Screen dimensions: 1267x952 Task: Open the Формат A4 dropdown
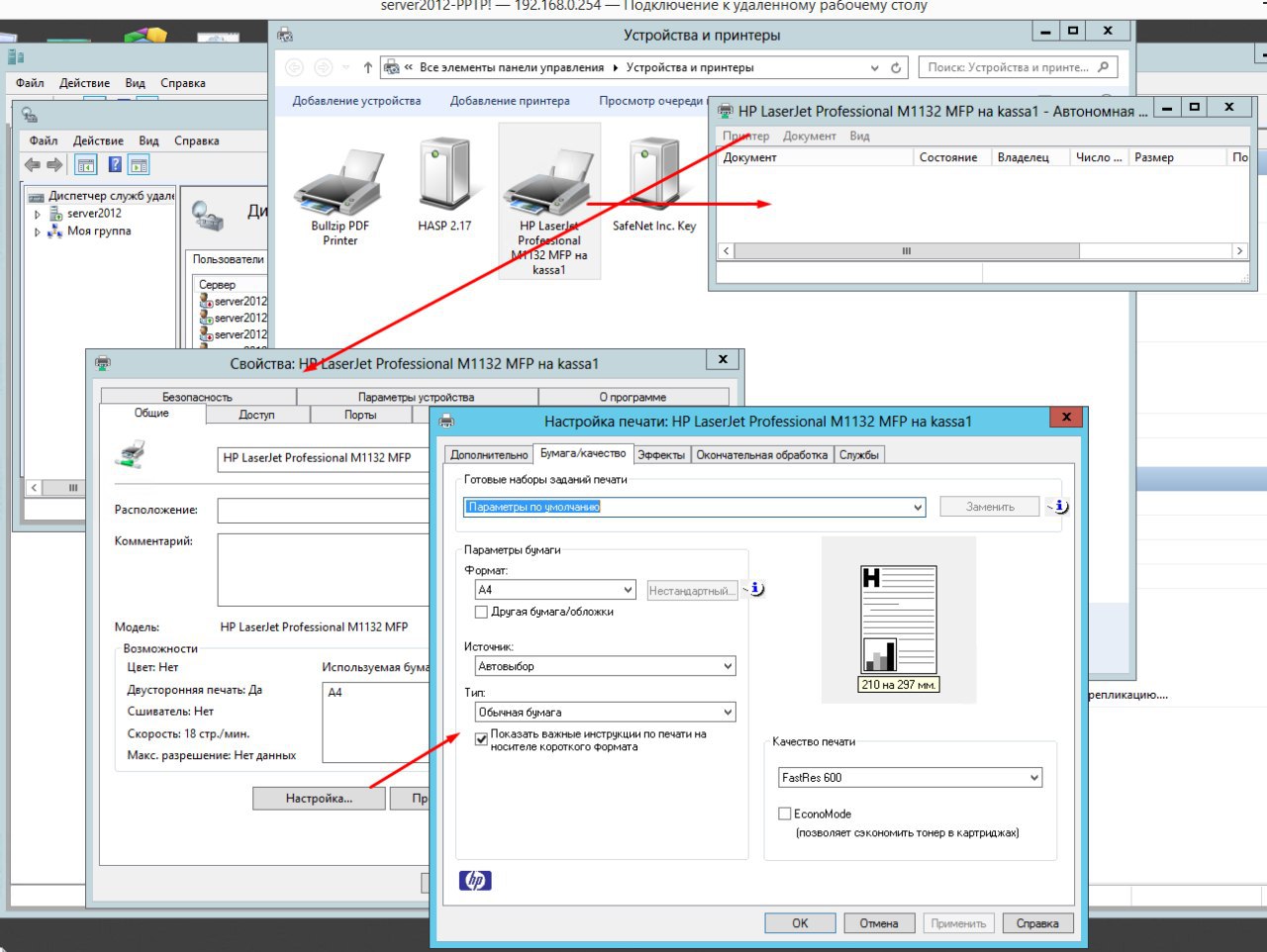click(628, 590)
